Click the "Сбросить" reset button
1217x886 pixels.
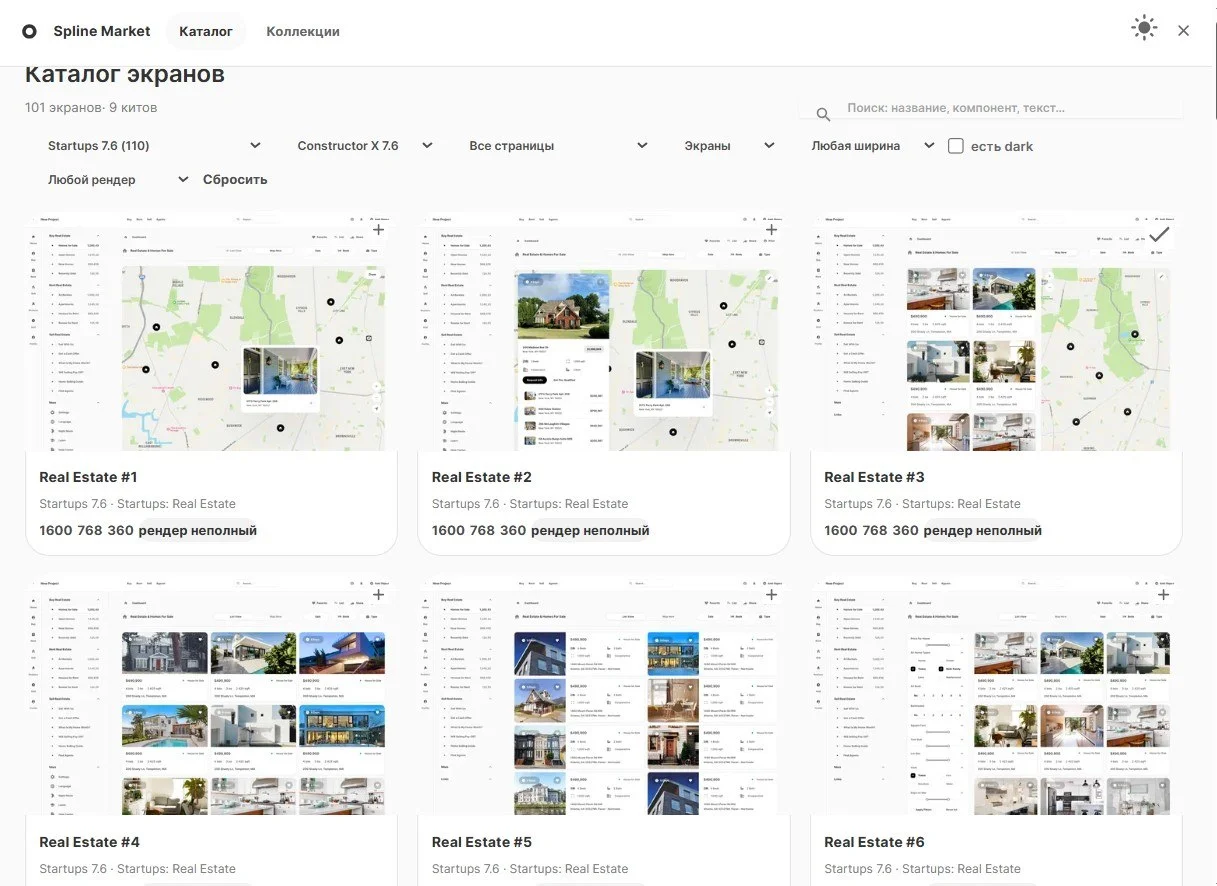click(x=235, y=180)
